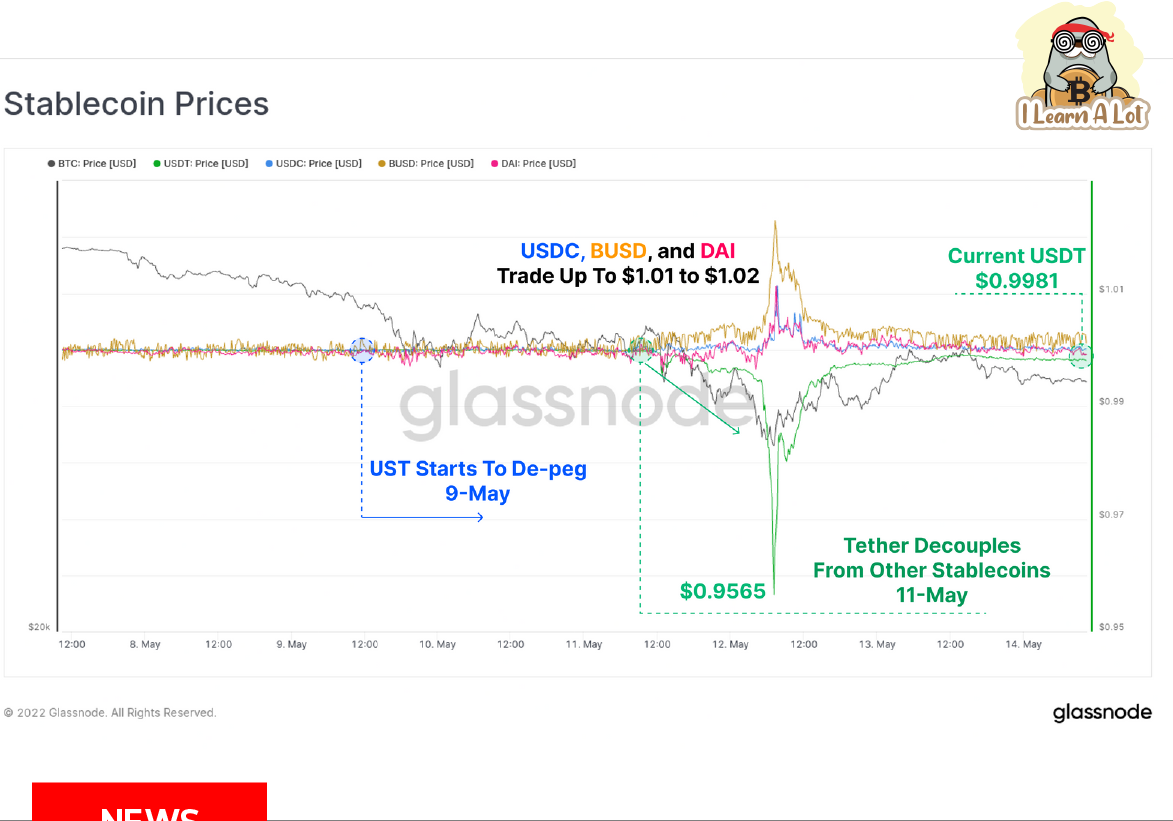
Task: Click the I Learn A Lot mascot logo
Action: 1082,68
